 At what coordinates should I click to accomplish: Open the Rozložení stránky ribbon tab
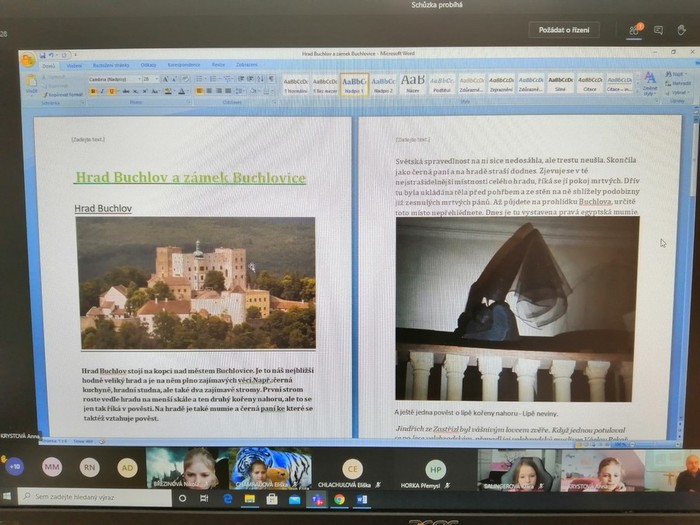pyautogui.click(x=111, y=65)
